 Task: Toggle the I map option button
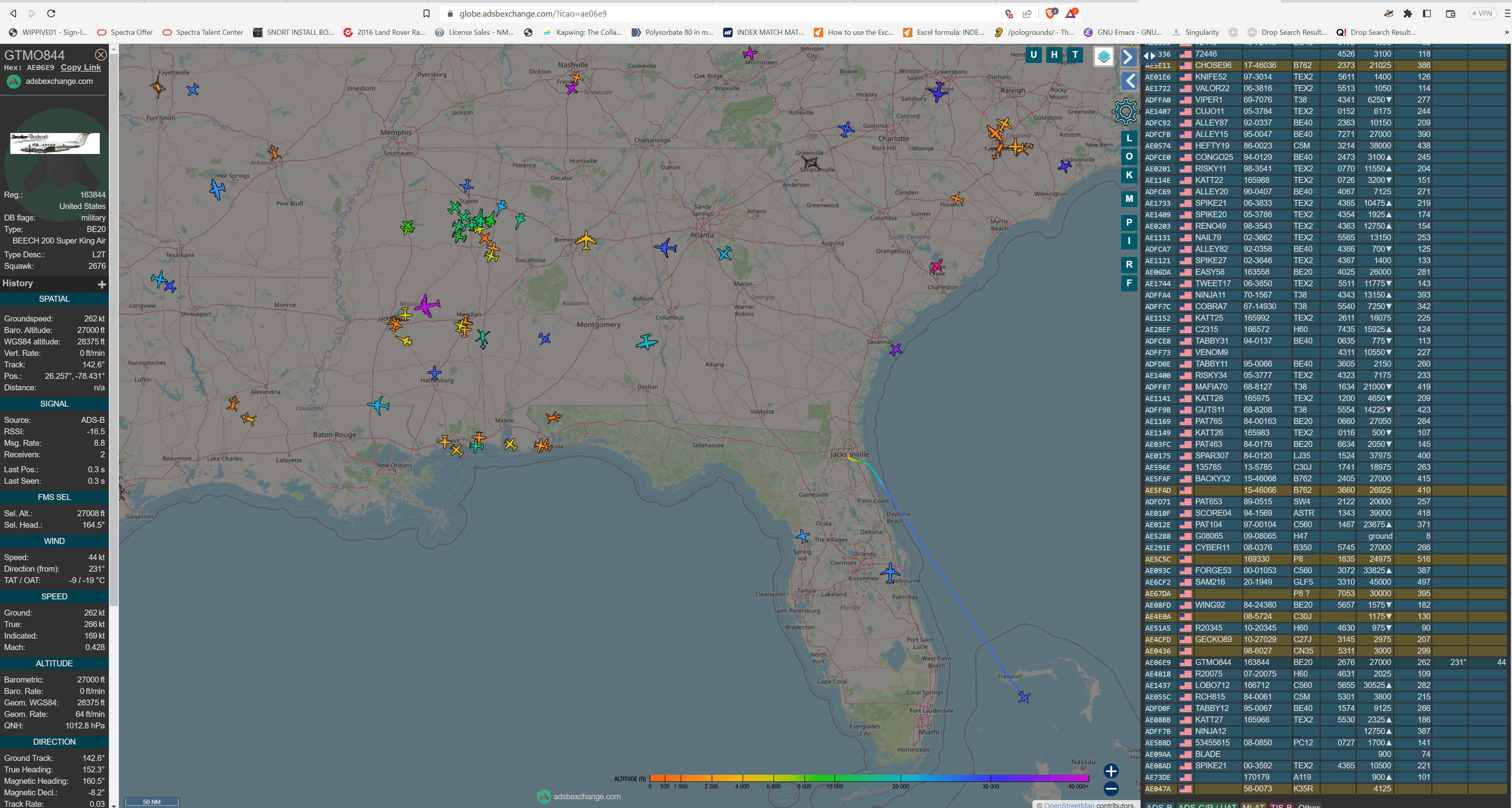[x=1129, y=241]
